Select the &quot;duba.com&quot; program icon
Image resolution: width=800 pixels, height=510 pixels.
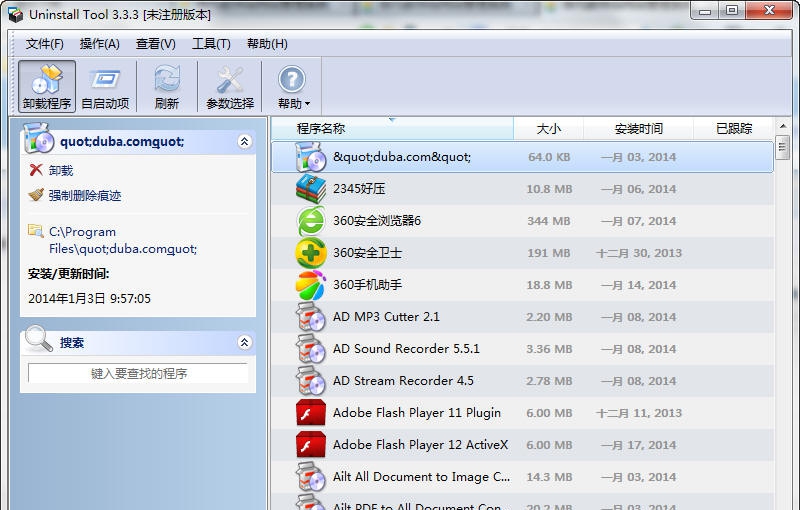coord(311,157)
